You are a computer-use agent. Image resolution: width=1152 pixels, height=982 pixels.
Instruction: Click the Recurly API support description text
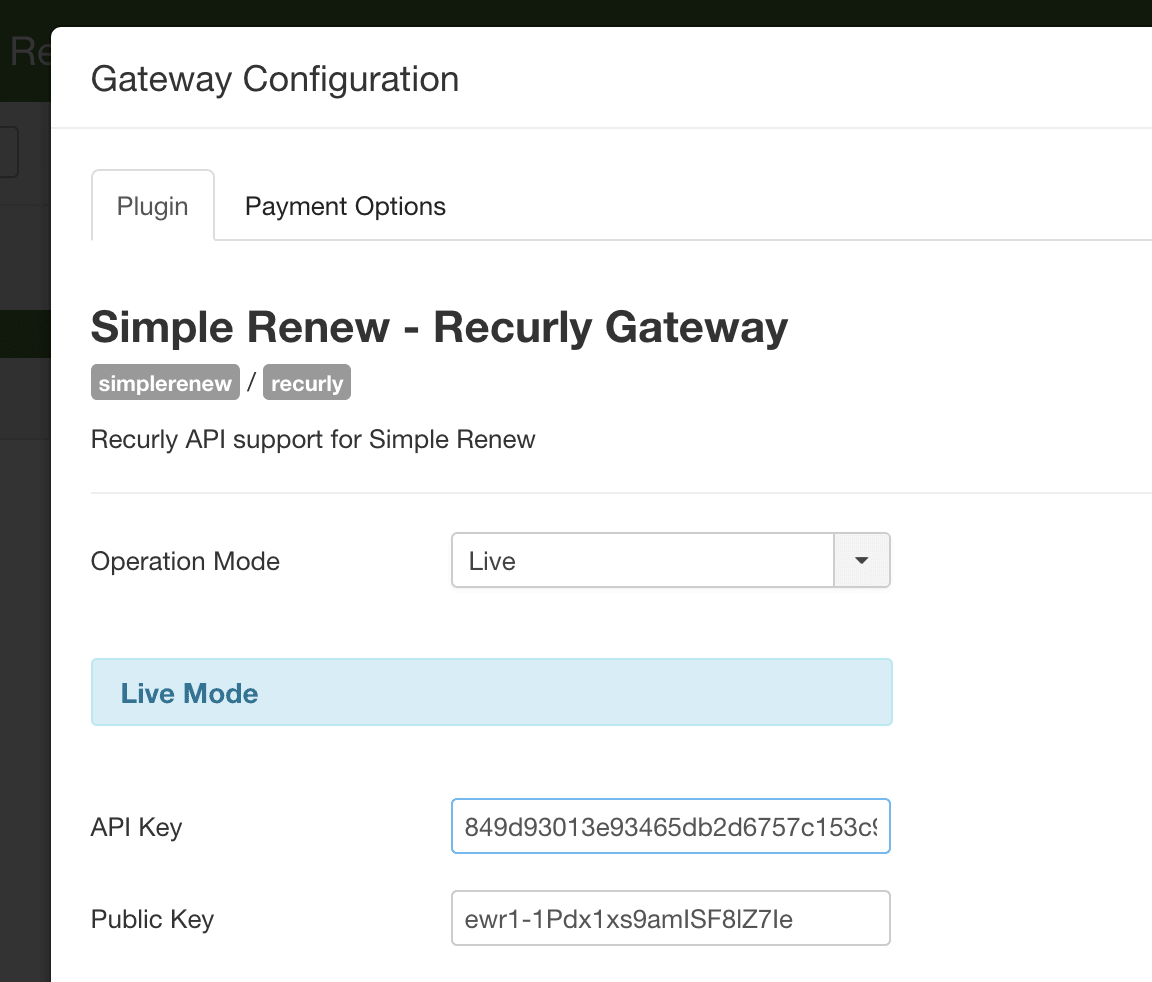coord(313,439)
